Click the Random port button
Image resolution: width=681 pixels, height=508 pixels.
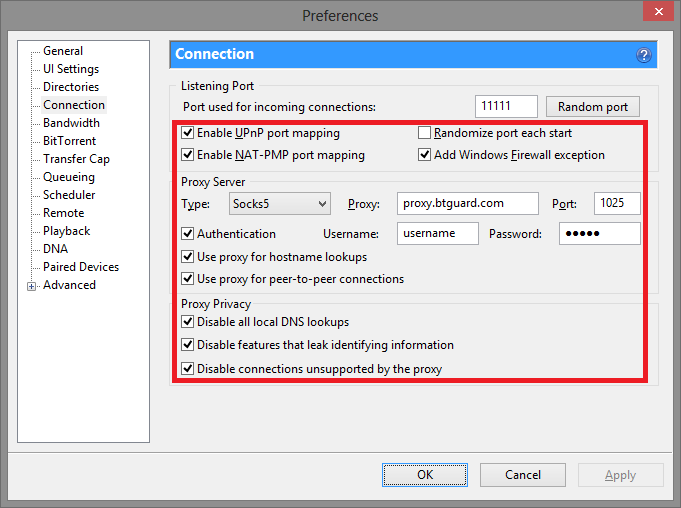[592, 107]
